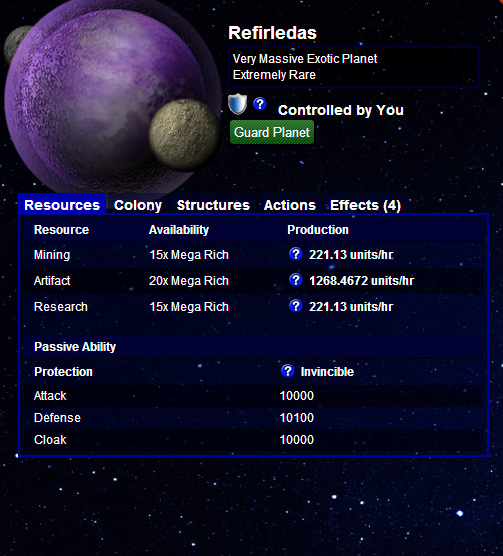Open Mining production help icon
The image size is (503, 556).
[295, 254]
